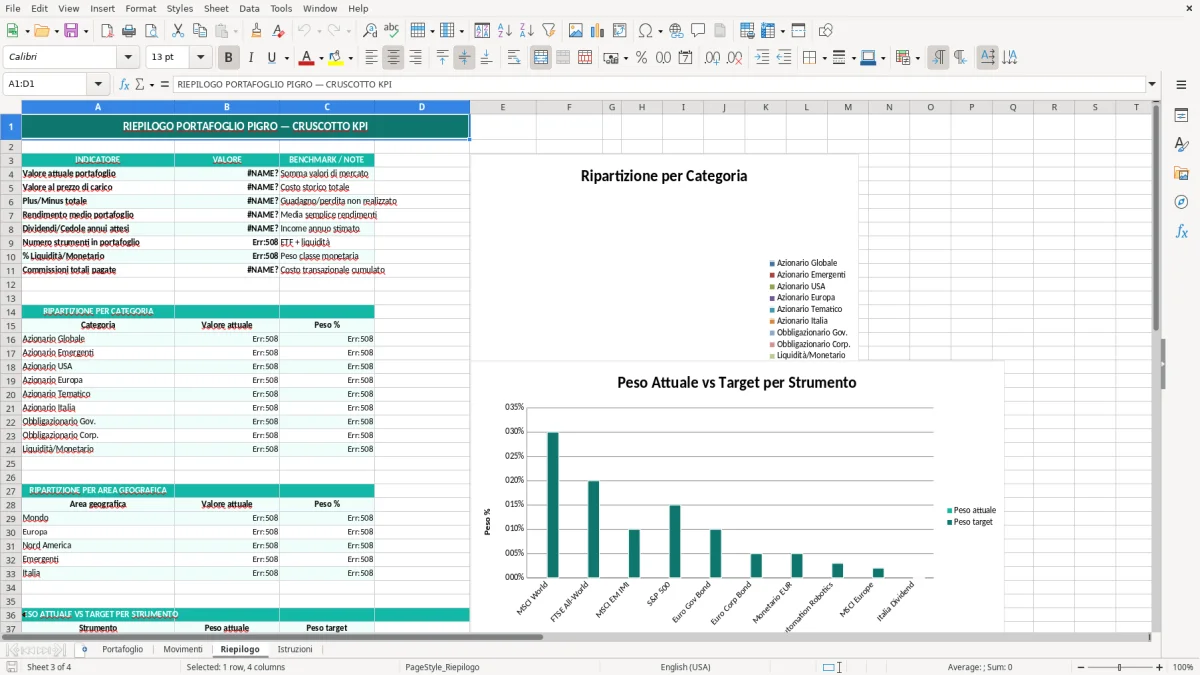Apply the yellow highlight background color
This screenshot has height=675, width=1200.
click(x=336, y=58)
